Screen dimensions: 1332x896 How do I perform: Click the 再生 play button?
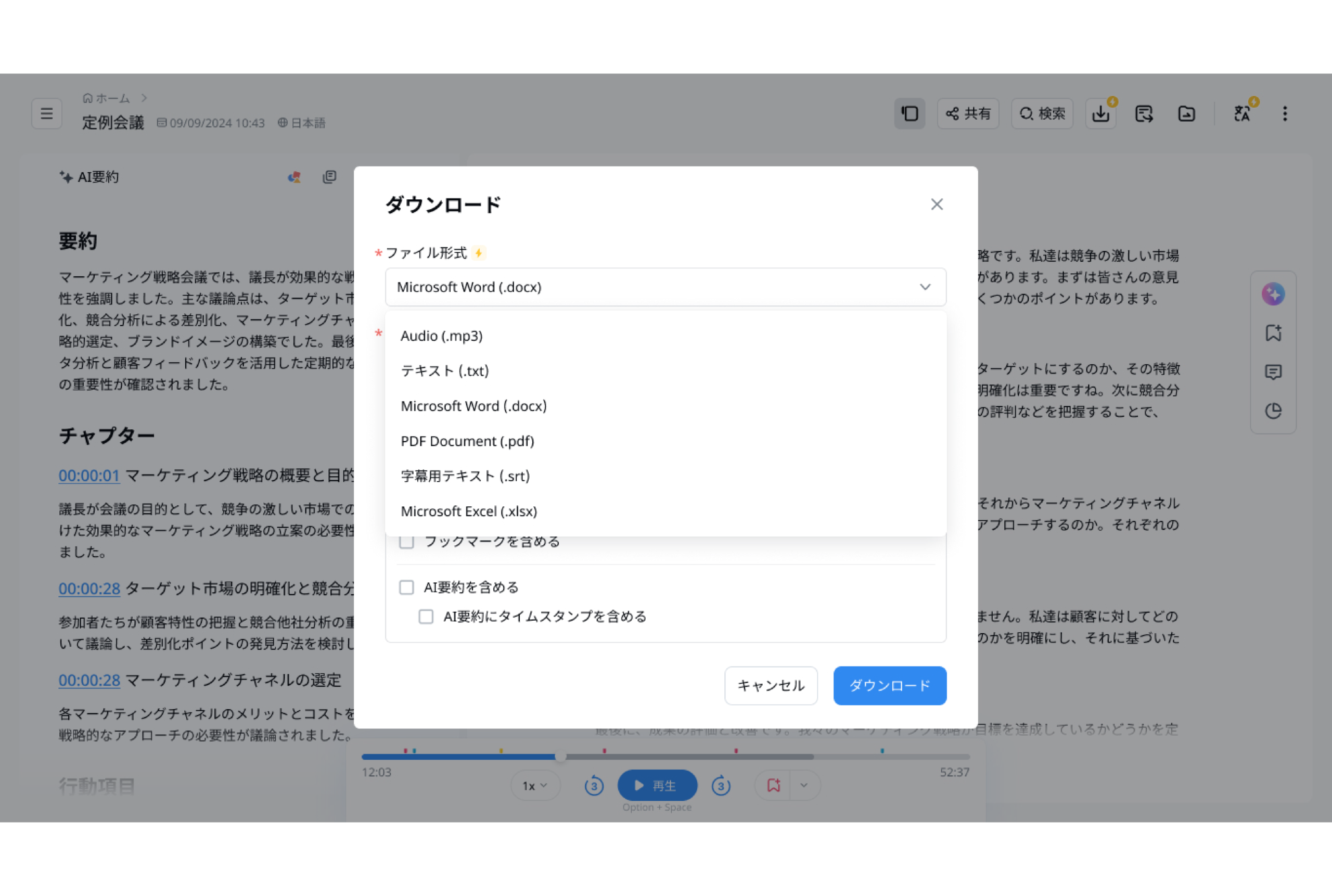pos(657,786)
